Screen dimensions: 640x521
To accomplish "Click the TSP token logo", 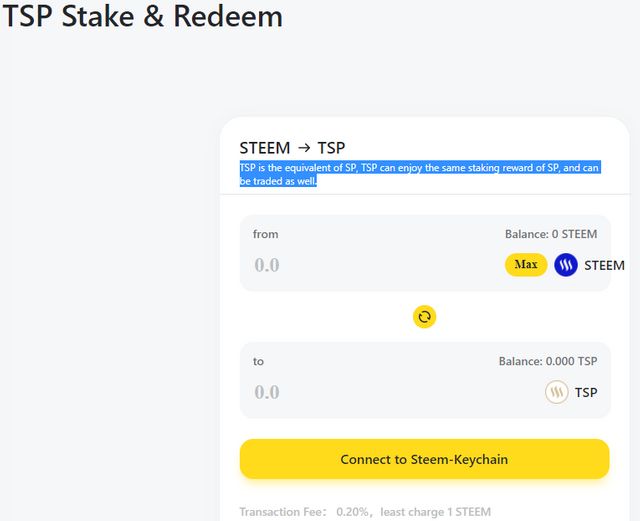I will pyautogui.click(x=557, y=392).
